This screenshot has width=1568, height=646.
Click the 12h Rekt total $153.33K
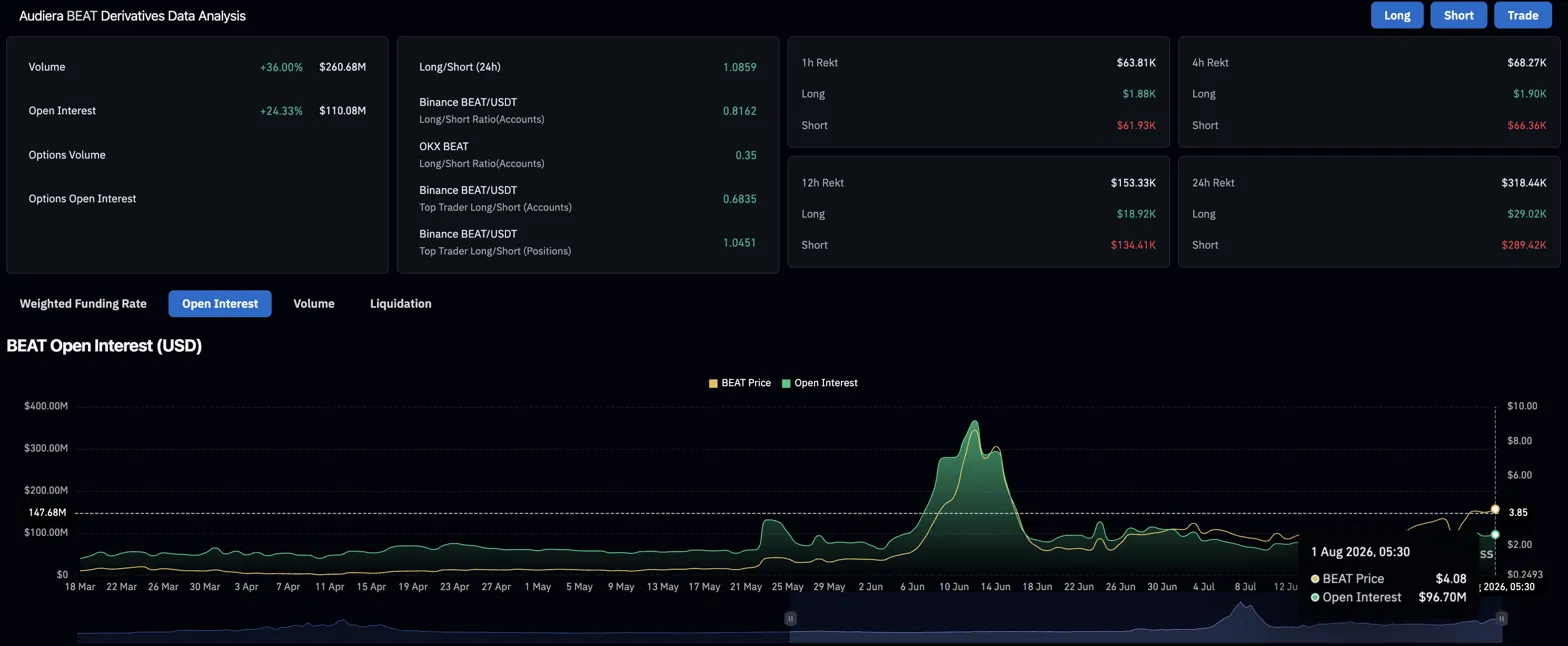pyautogui.click(x=1133, y=183)
